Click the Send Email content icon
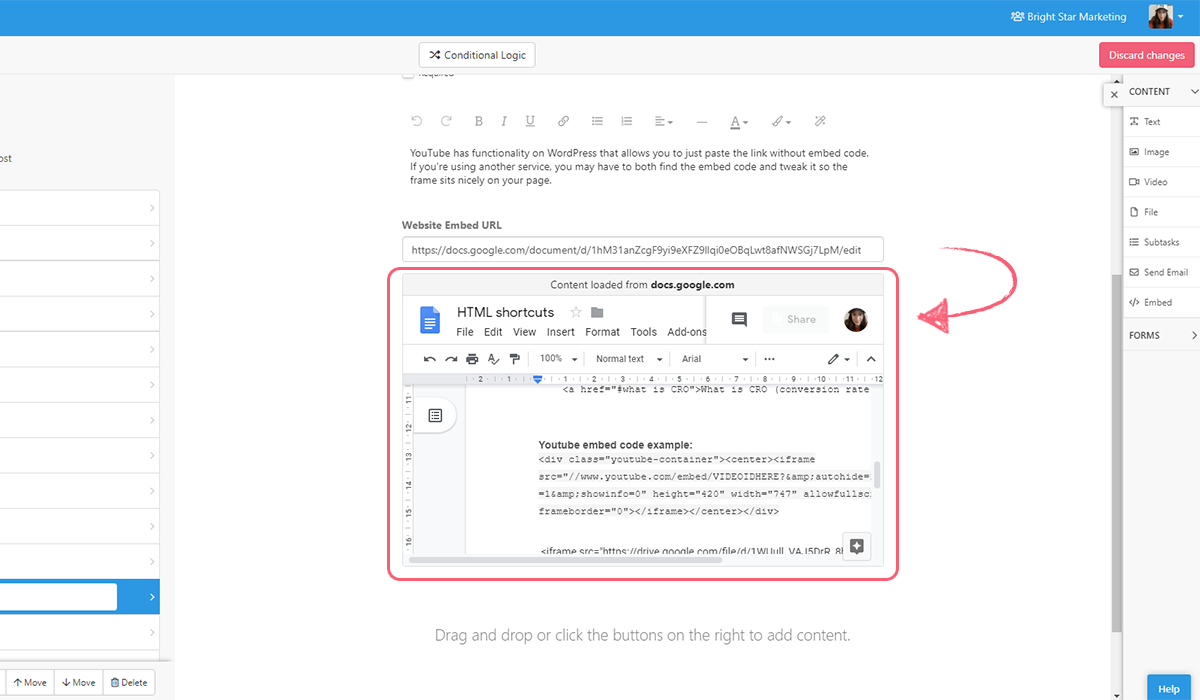Image resolution: width=1200 pixels, height=700 pixels. (1158, 271)
